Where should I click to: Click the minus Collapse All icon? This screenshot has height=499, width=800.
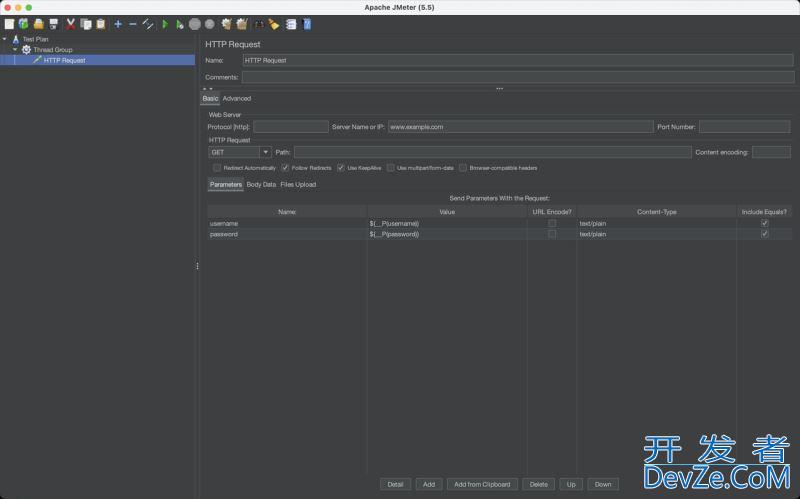pyautogui.click(x=133, y=24)
